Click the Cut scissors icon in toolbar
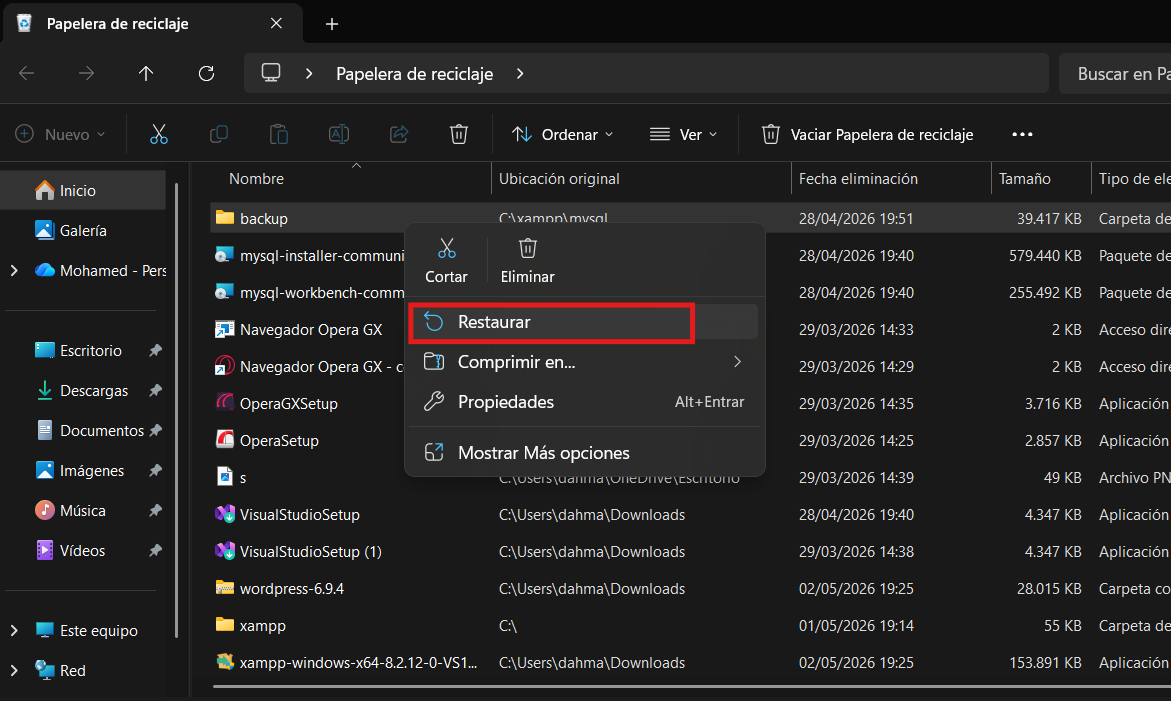 (158, 134)
